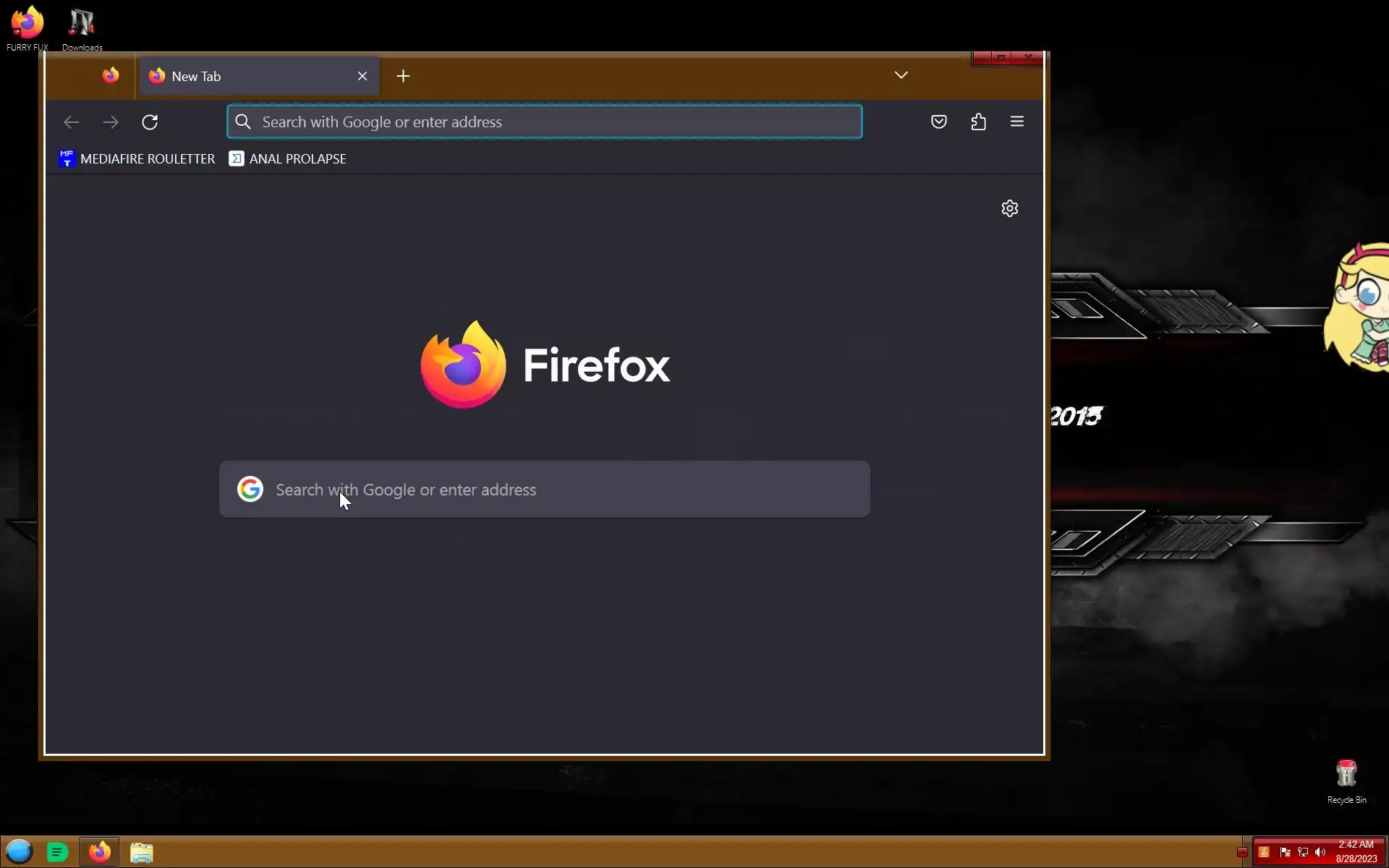Screen dimensions: 1389x868
Task: Open the MEDIAFIRE ROULETTER bookmark
Action: tap(137, 159)
